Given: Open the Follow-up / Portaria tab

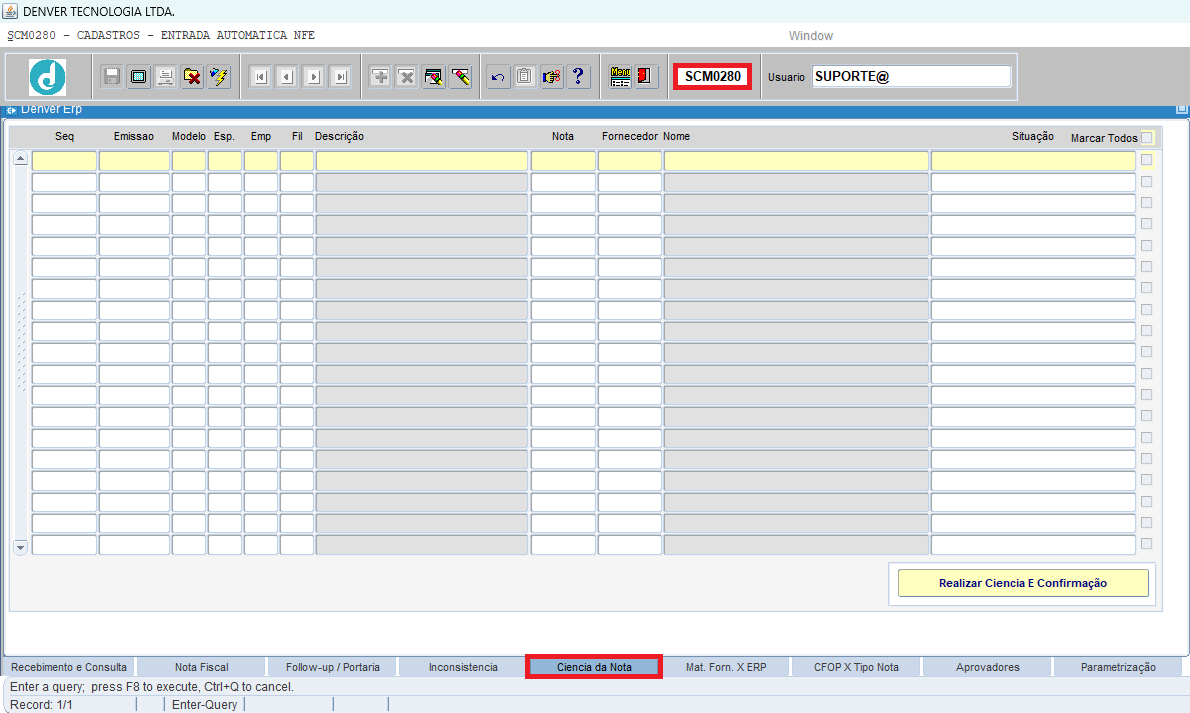Looking at the screenshot, I should tap(332, 667).
